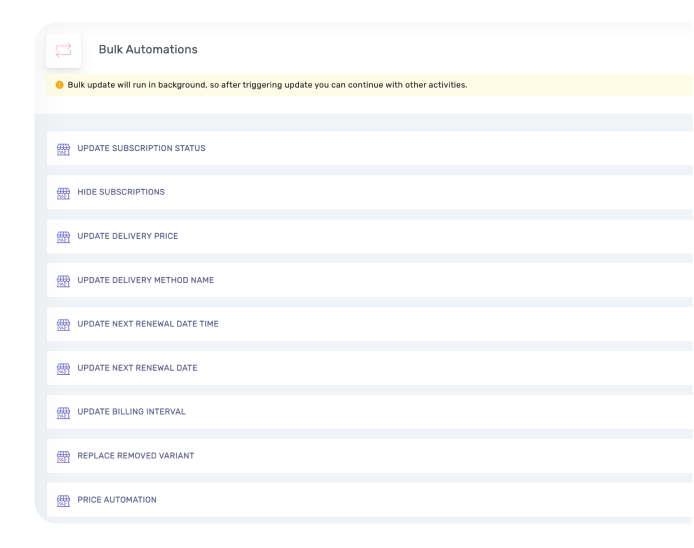
Task: Expand the Hide Subscriptions section
Action: point(121,192)
